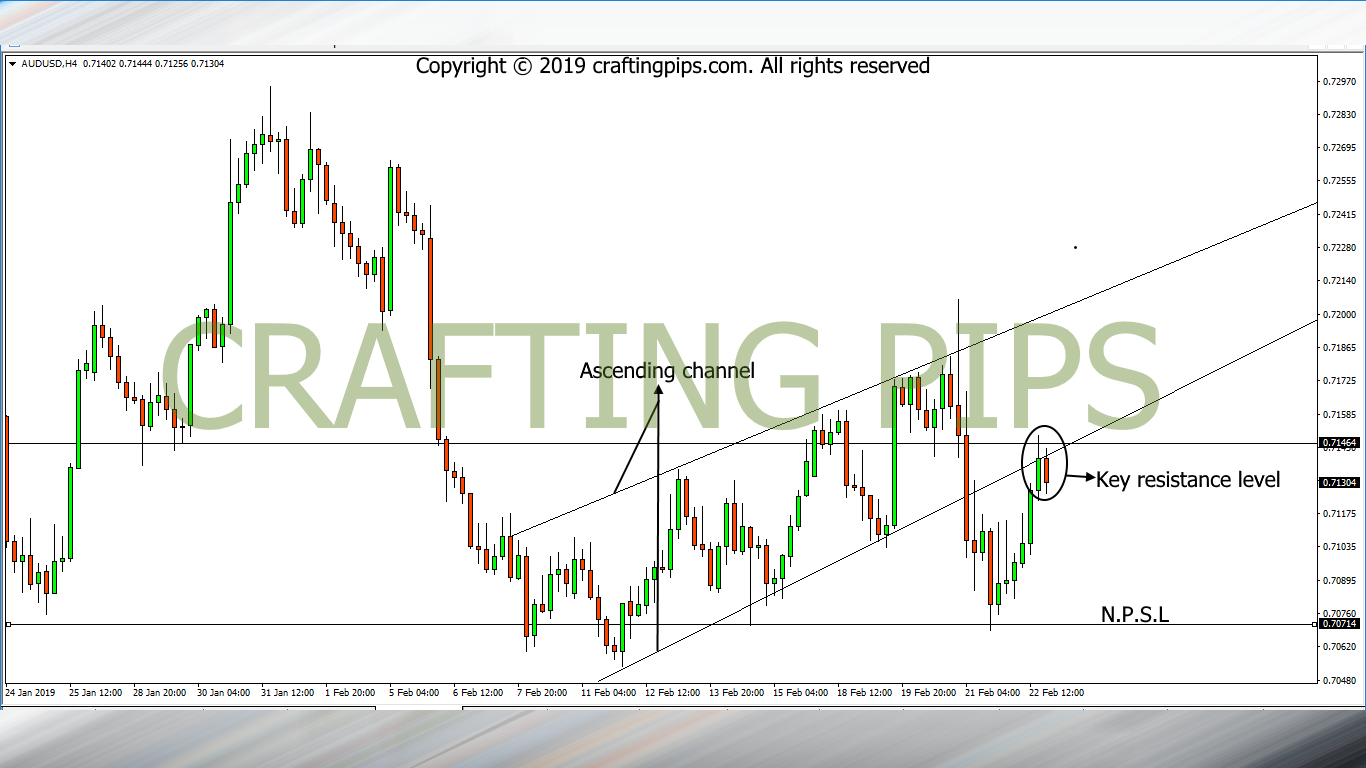Click the 0.72830 price scale value

[1339, 115]
